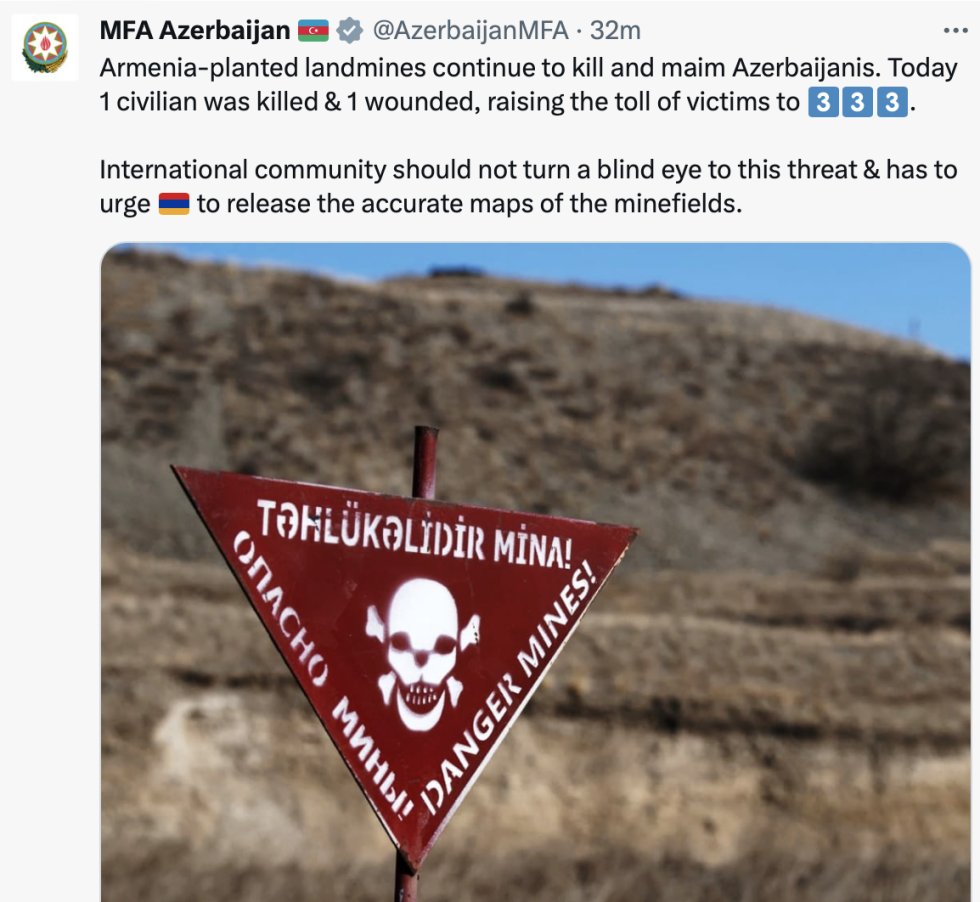Image resolution: width=980 pixels, height=902 pixels.
Task: Click the Azerbaijan flag emoji beside name
Action: tap(313, 30)
